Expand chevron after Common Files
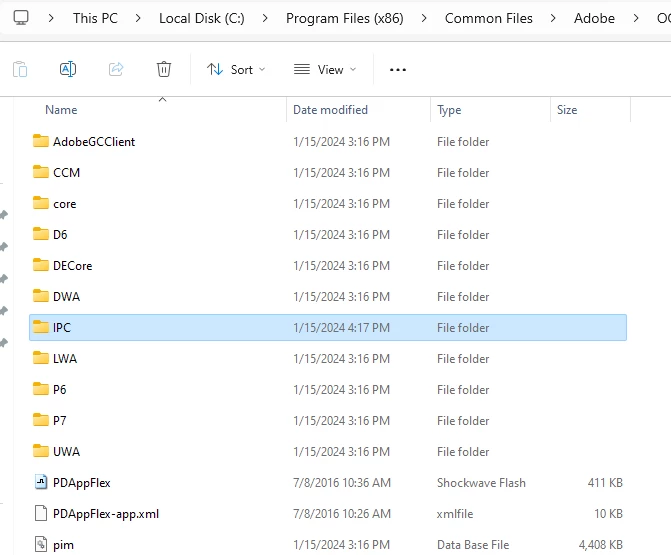The height and width of the screenshot is (555, 671). coord(553,18)
